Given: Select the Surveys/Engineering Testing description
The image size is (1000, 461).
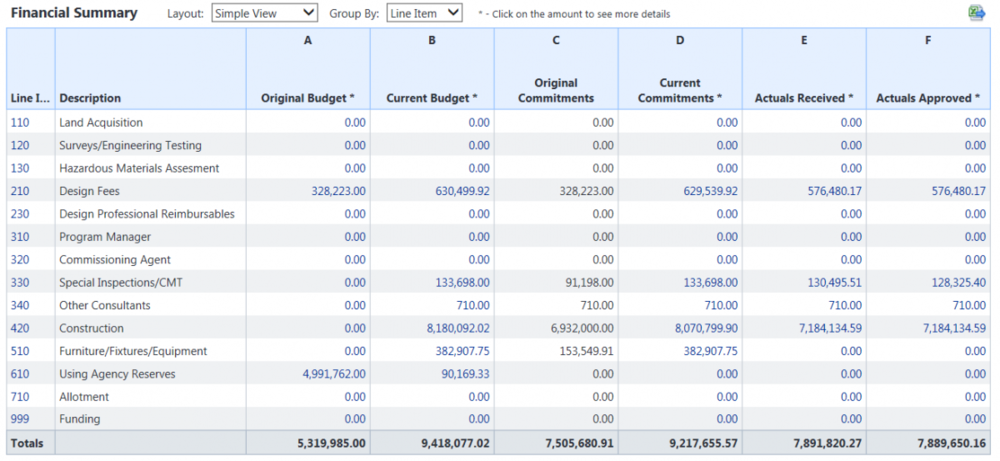Looking at the screenshot, I should 130,145.
